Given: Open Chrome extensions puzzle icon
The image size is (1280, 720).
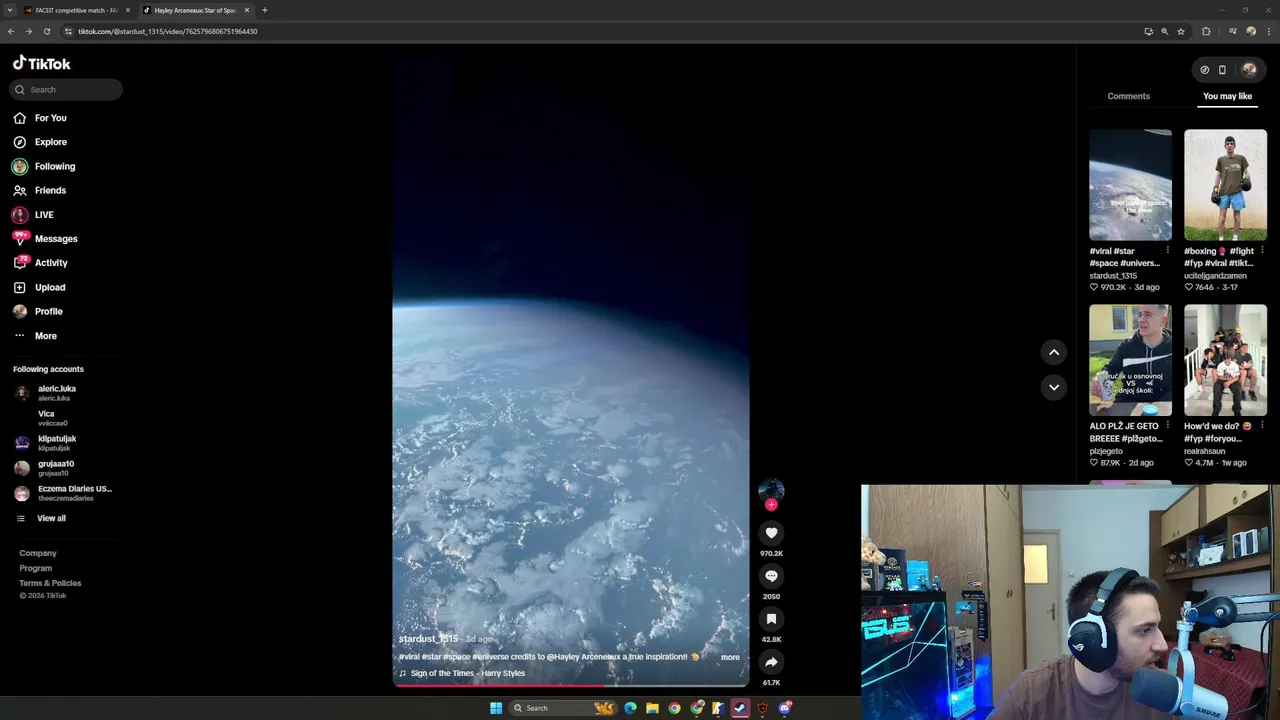Looking at the screenshot, I should pos(1206,31).
